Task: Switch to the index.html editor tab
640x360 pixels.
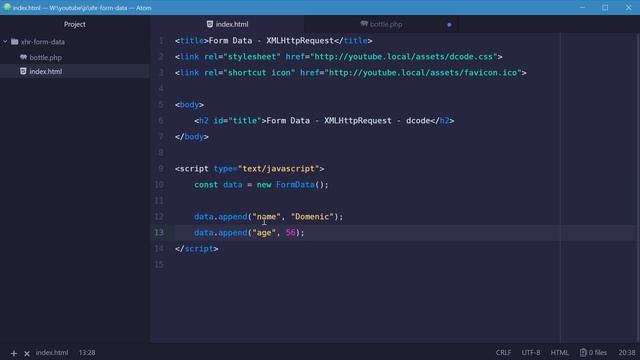Action: 227,24
